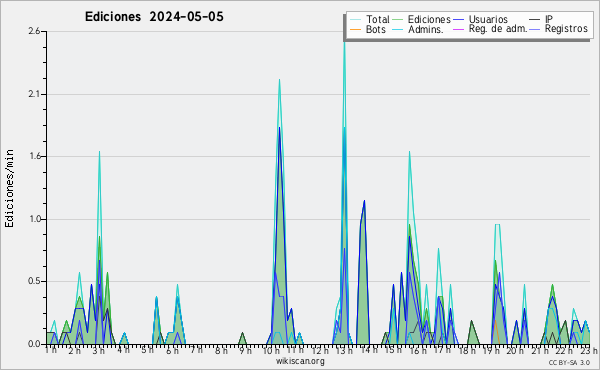This screenshot has height=370, width=600.
Task: Click the 1.0 value on vertical axis
Action: click(34, 219)
